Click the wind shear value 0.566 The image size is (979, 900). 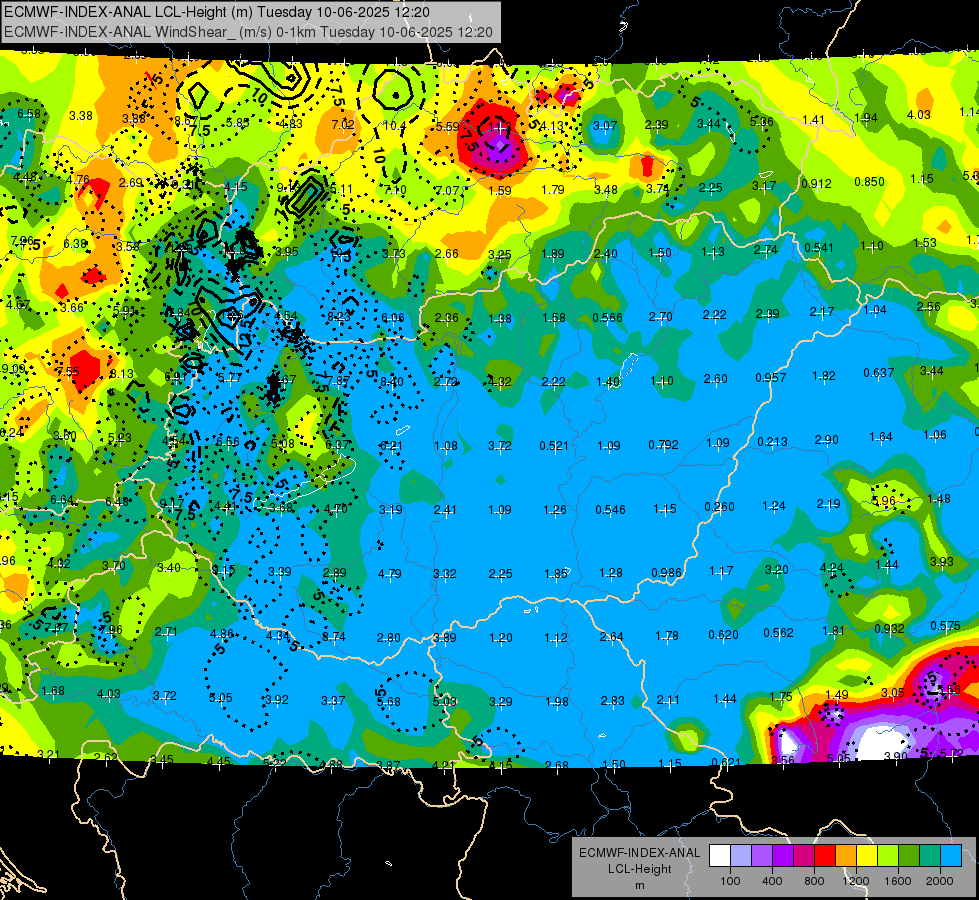click(608, 318)
